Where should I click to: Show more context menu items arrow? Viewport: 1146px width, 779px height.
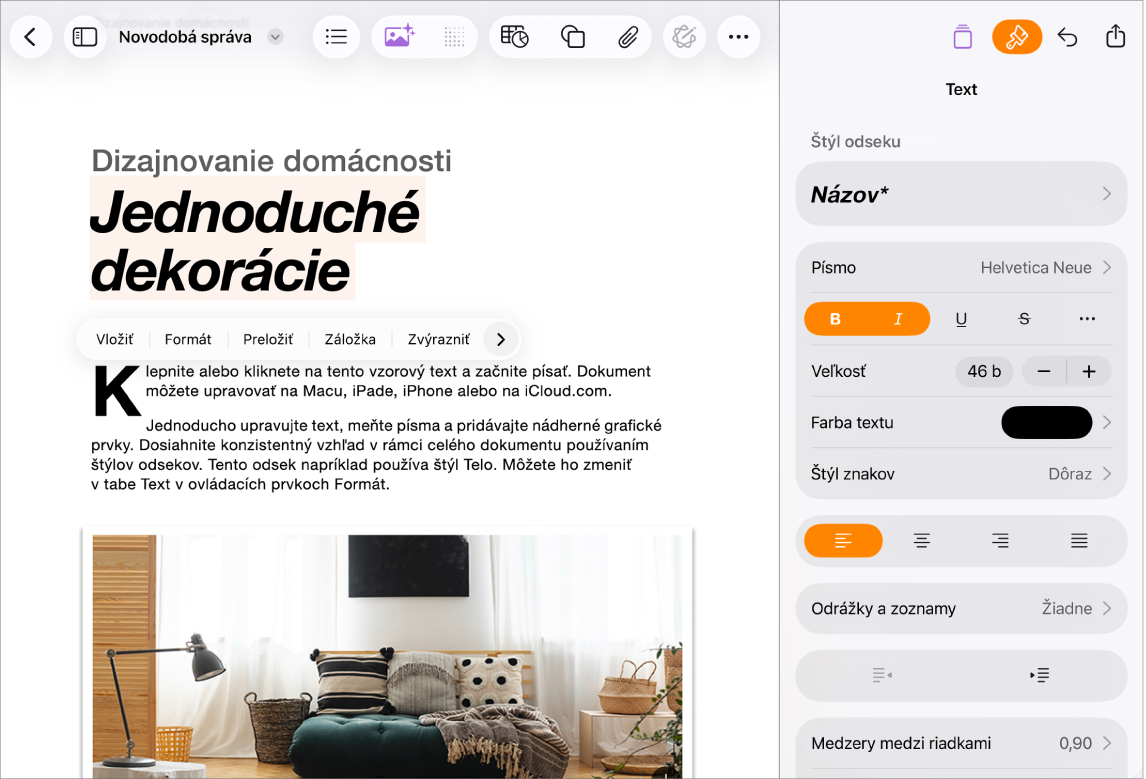click(501, 339)
